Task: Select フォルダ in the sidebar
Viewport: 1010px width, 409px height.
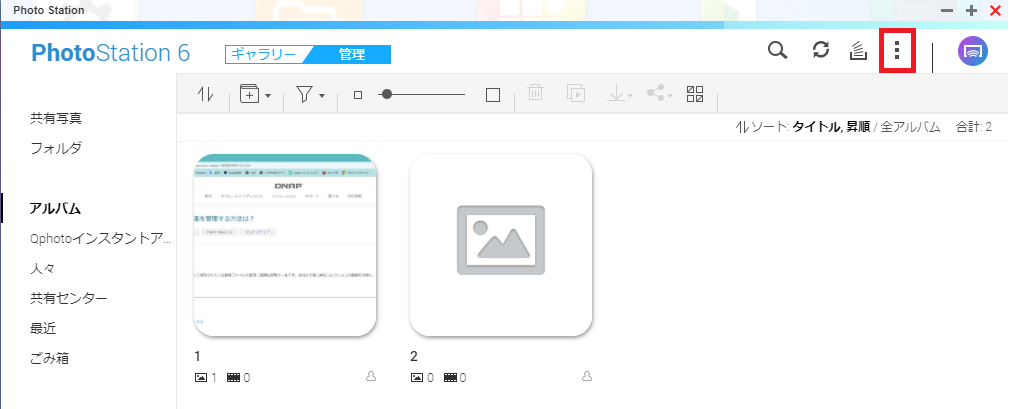Action: tap(56, 148)
